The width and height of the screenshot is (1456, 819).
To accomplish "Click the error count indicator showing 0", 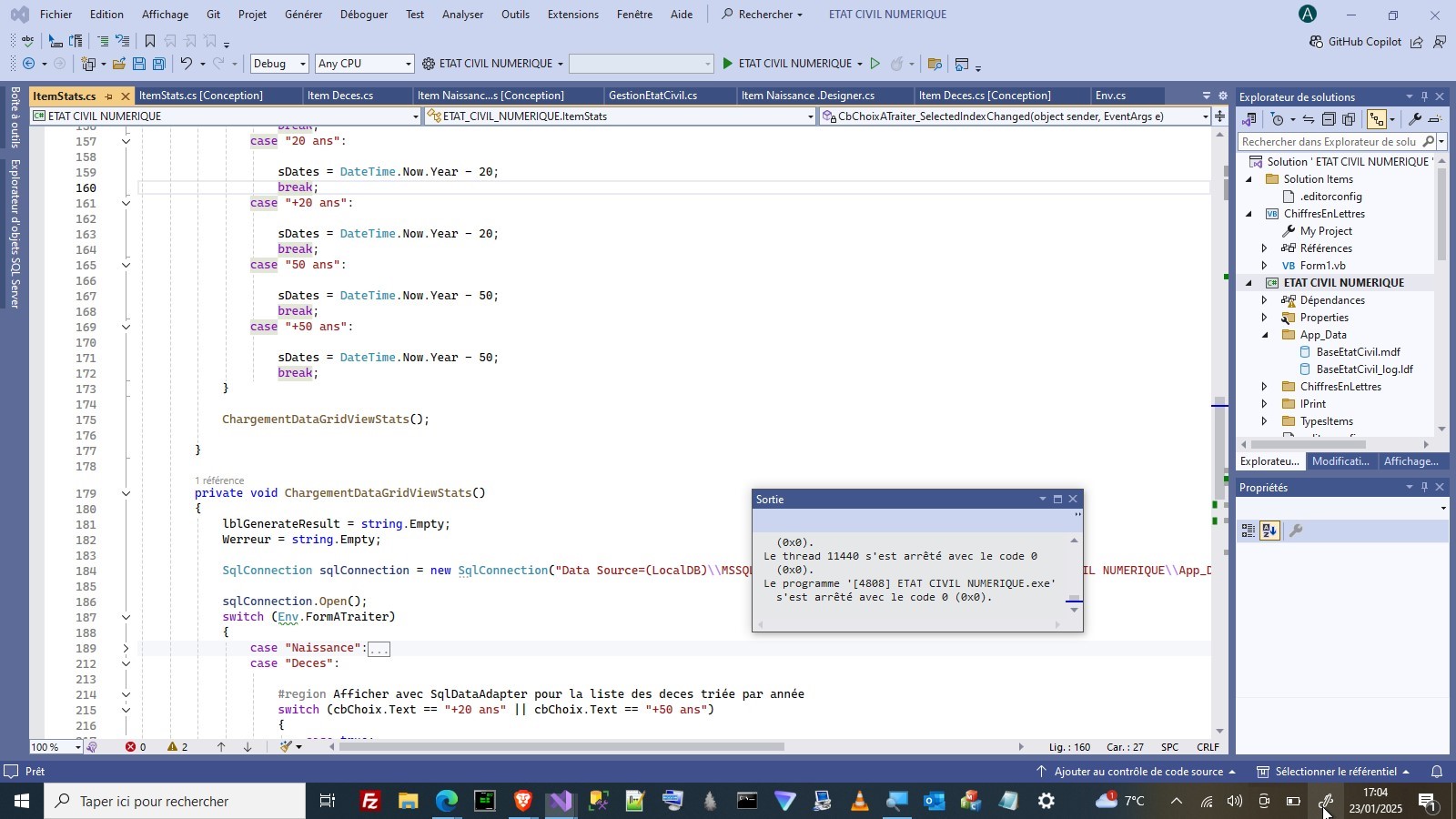I will click(136, 747).
